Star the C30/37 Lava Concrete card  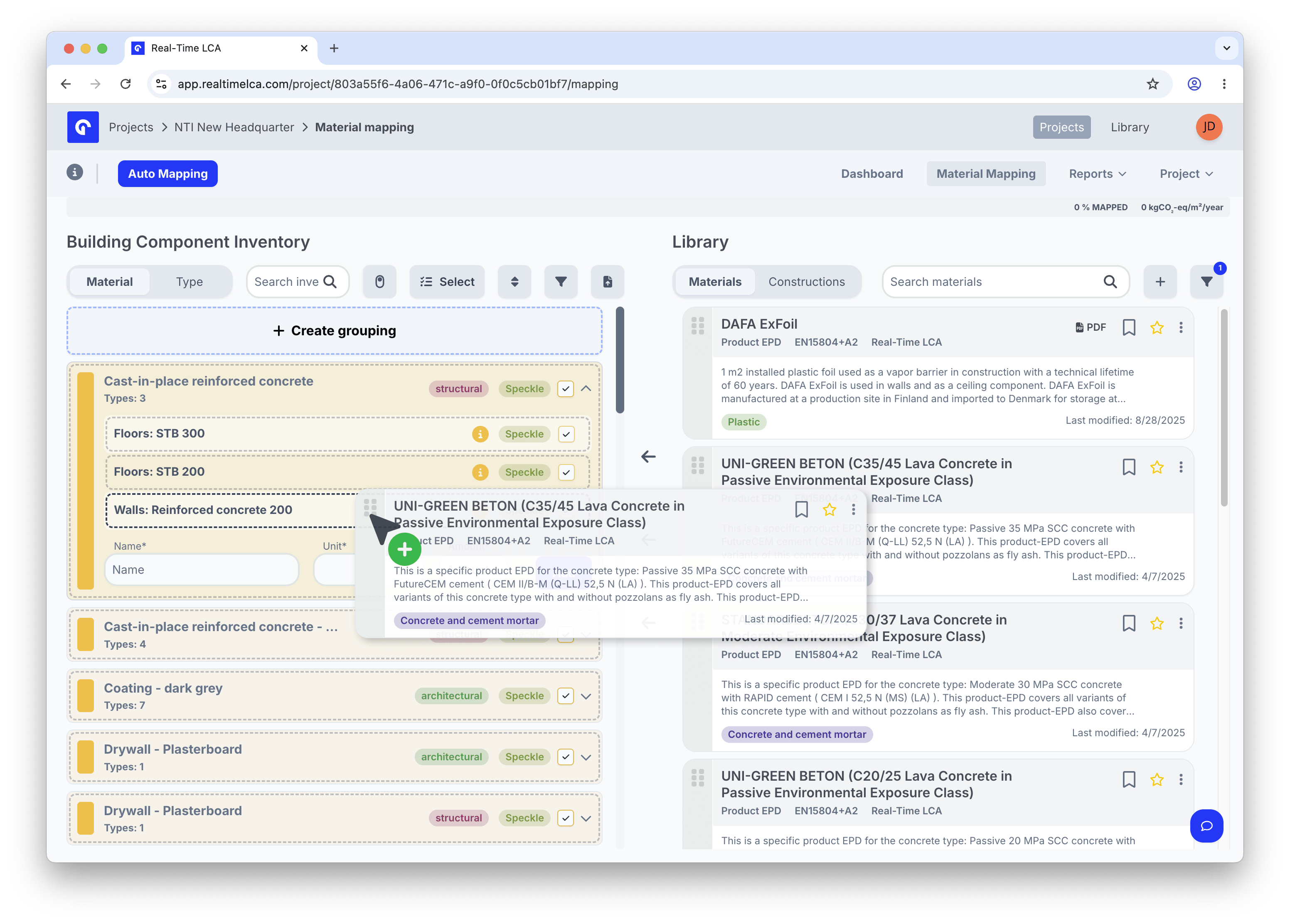click(1157, 624)
